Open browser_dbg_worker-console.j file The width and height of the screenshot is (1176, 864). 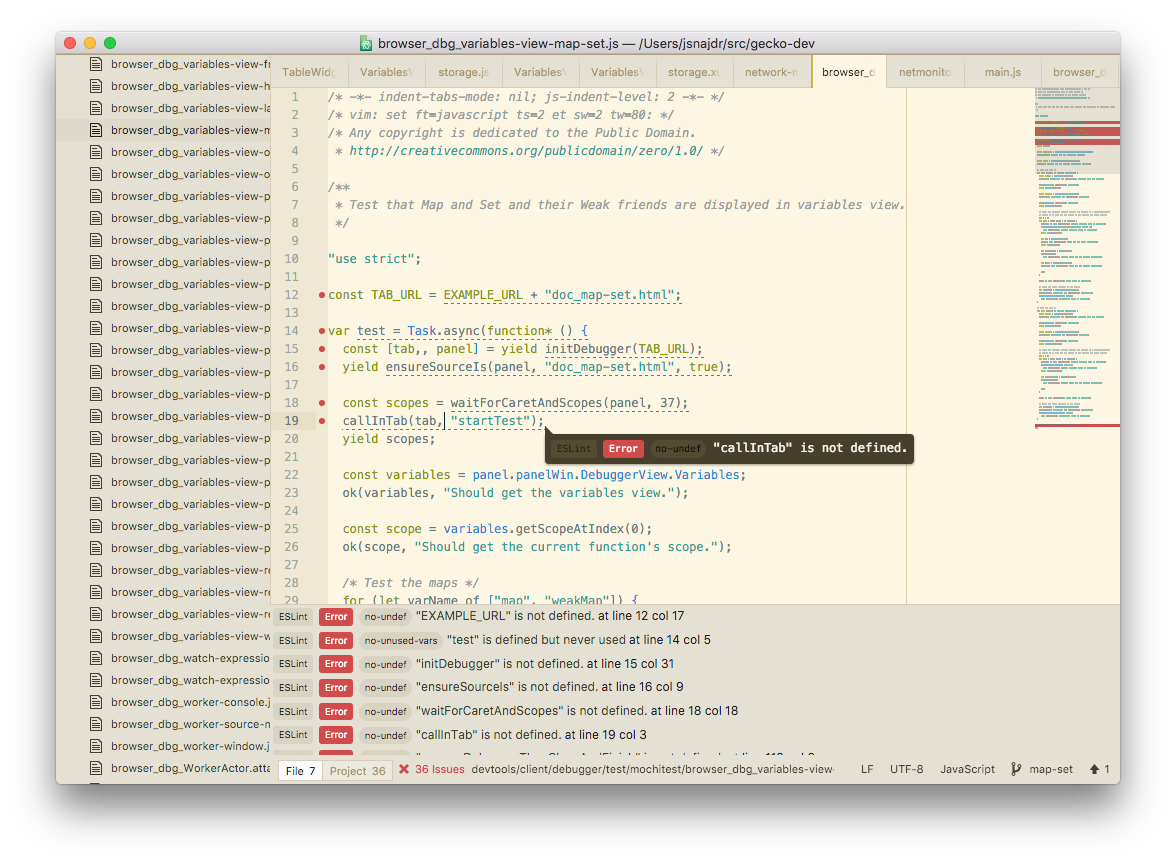pyautogui.click(x=190, y=702)
